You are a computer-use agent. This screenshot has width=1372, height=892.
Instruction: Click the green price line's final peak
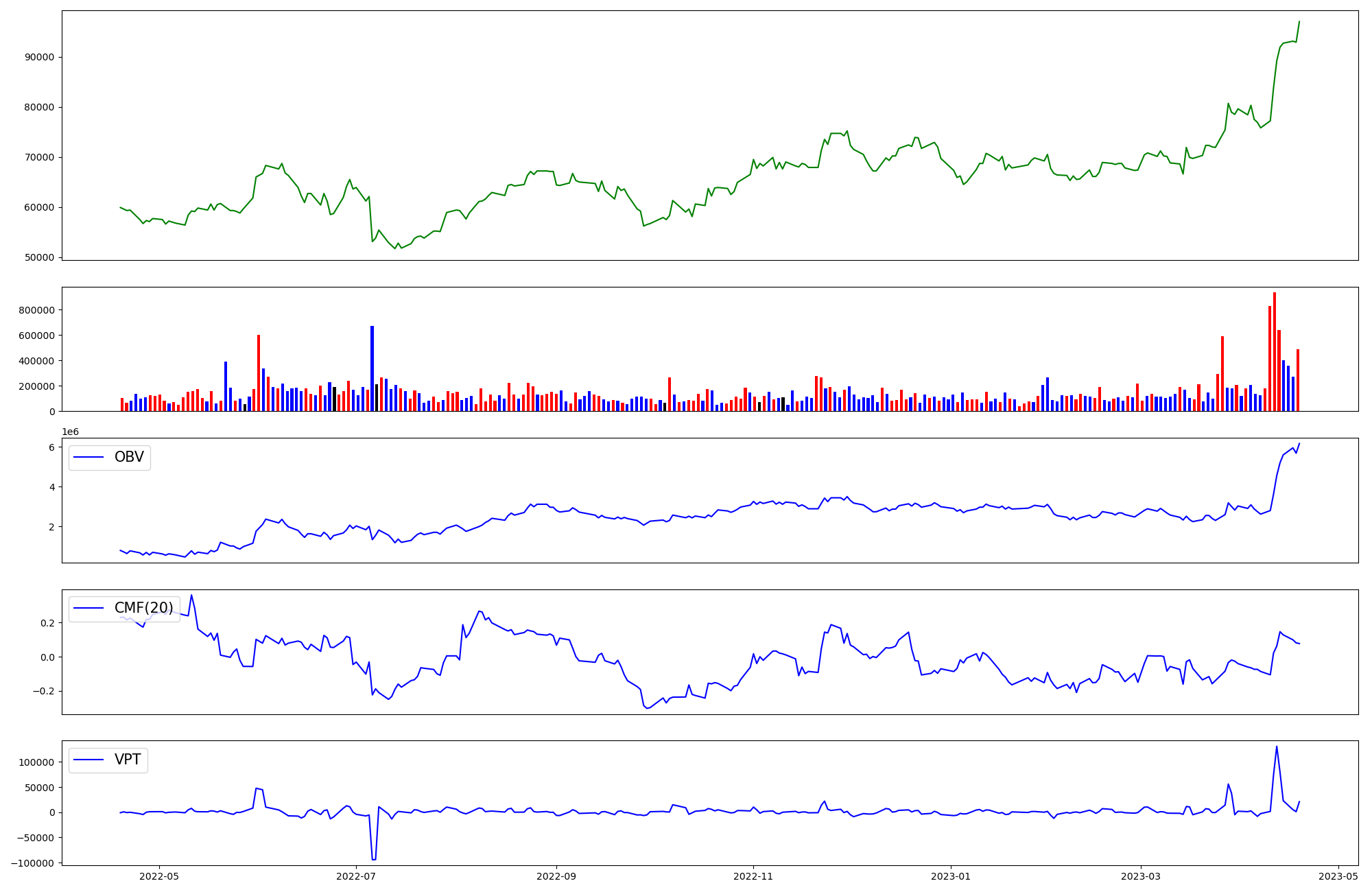point(1299,22)
